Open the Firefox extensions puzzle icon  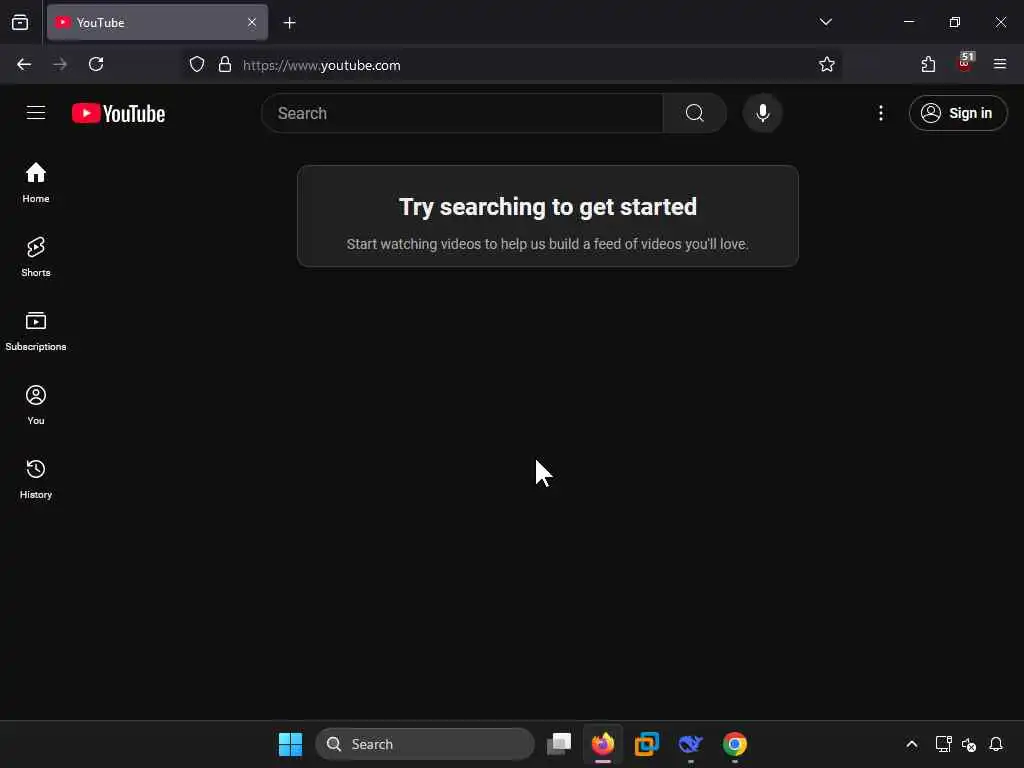click(x=928, y=64)
